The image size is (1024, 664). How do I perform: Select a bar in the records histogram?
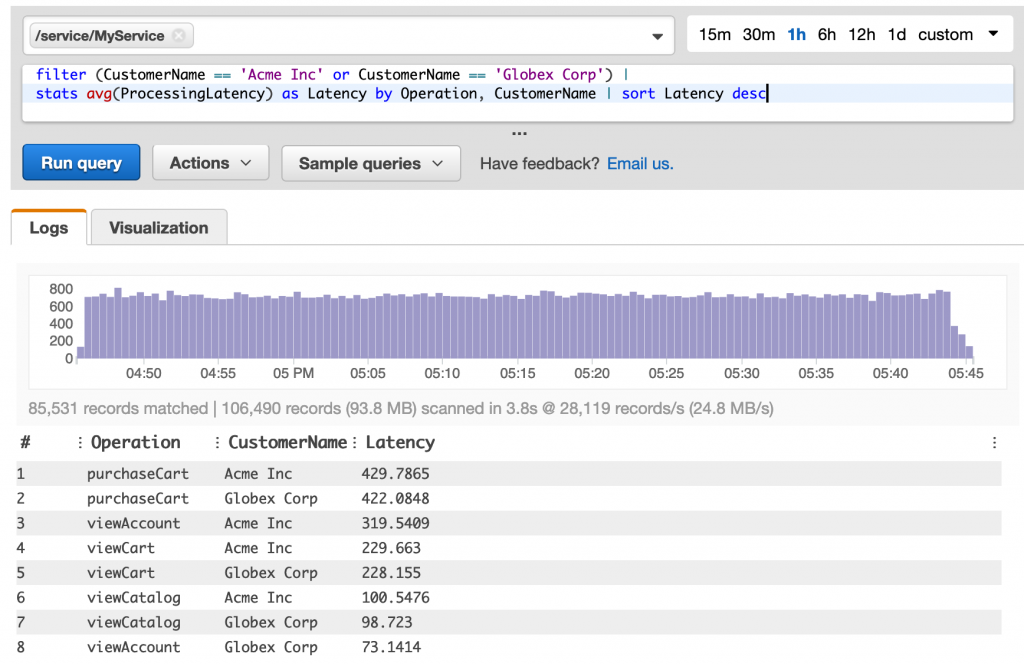pyautogui.click(x=500, y=320)
